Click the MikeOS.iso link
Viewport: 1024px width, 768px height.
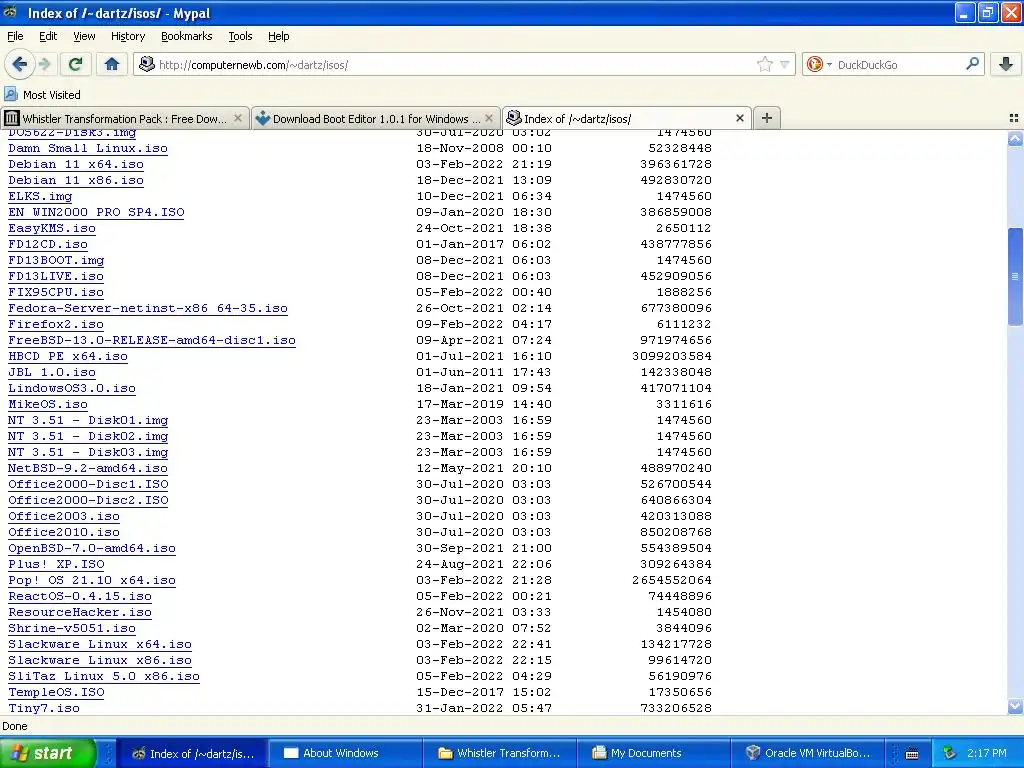click(x=48, y=404)
